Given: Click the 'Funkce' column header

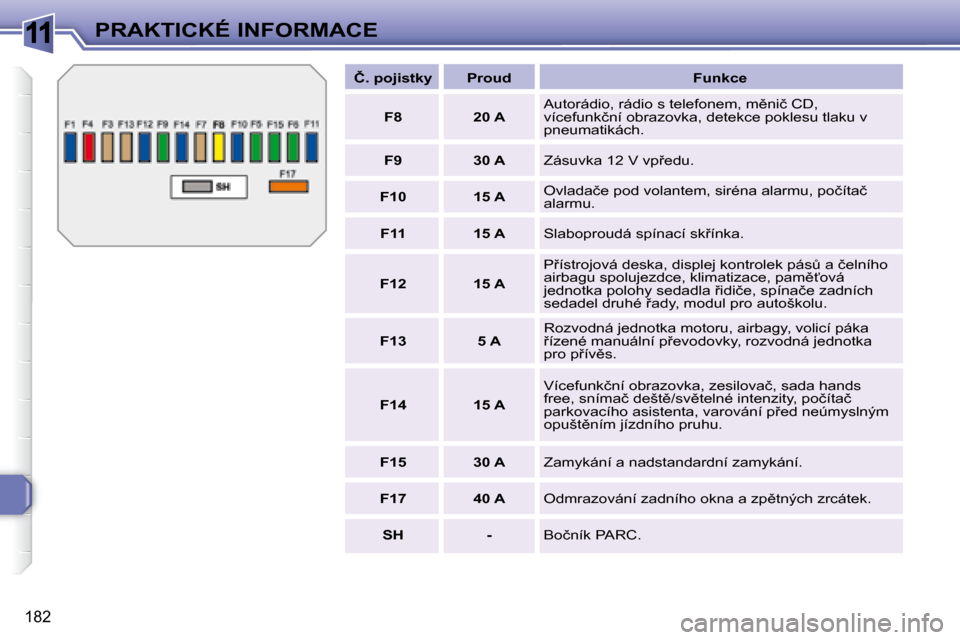Looking at the screenshot, I should pos(721,78).
